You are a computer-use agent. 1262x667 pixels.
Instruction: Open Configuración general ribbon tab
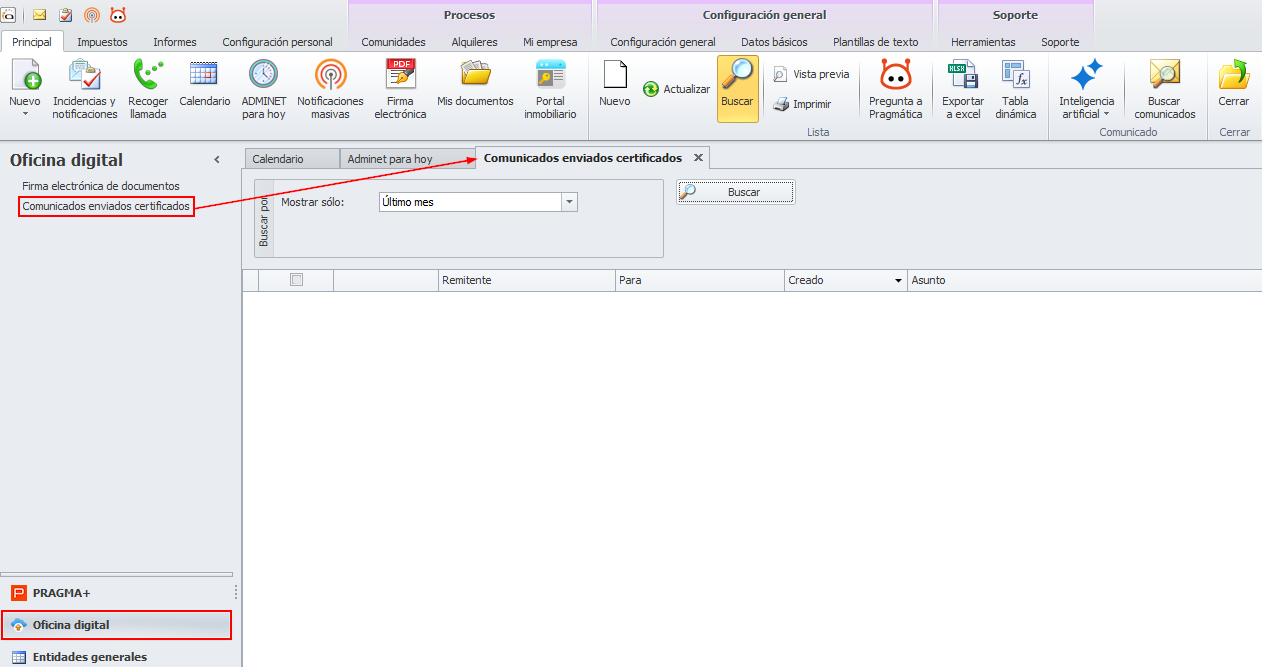(663, 42)
